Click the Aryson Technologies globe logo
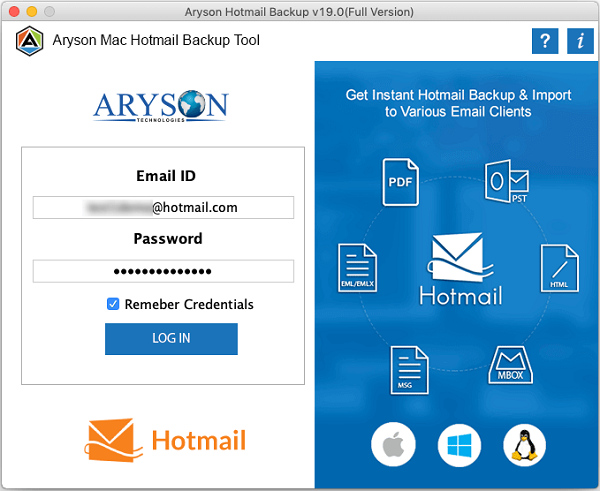Screen dimensions: 600x491 (161, 106)
